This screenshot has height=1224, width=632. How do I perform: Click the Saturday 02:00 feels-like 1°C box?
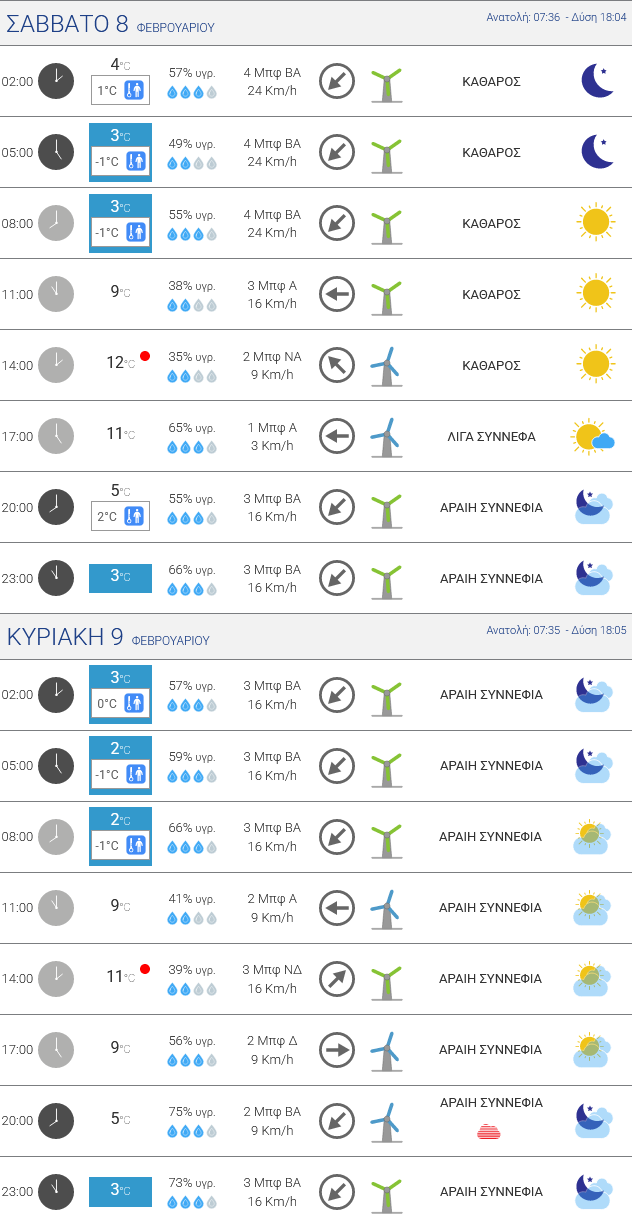(120, 91)
